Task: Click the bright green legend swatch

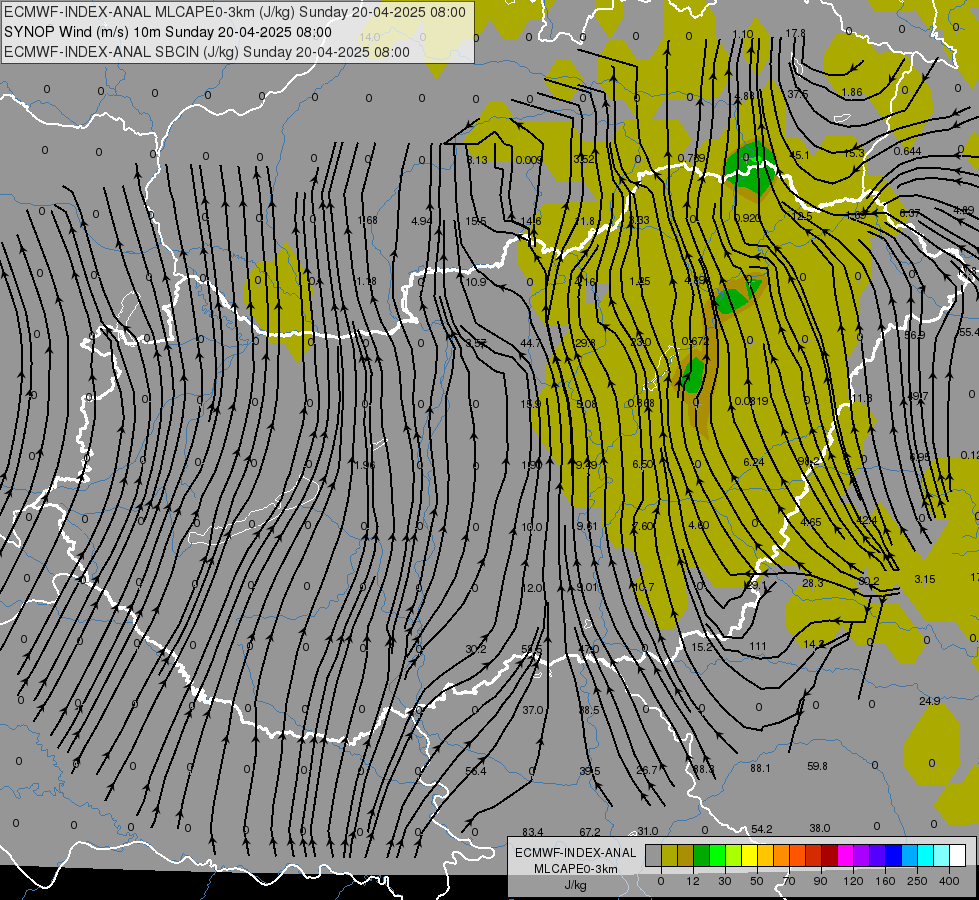Action: click(x=717, y=856)
